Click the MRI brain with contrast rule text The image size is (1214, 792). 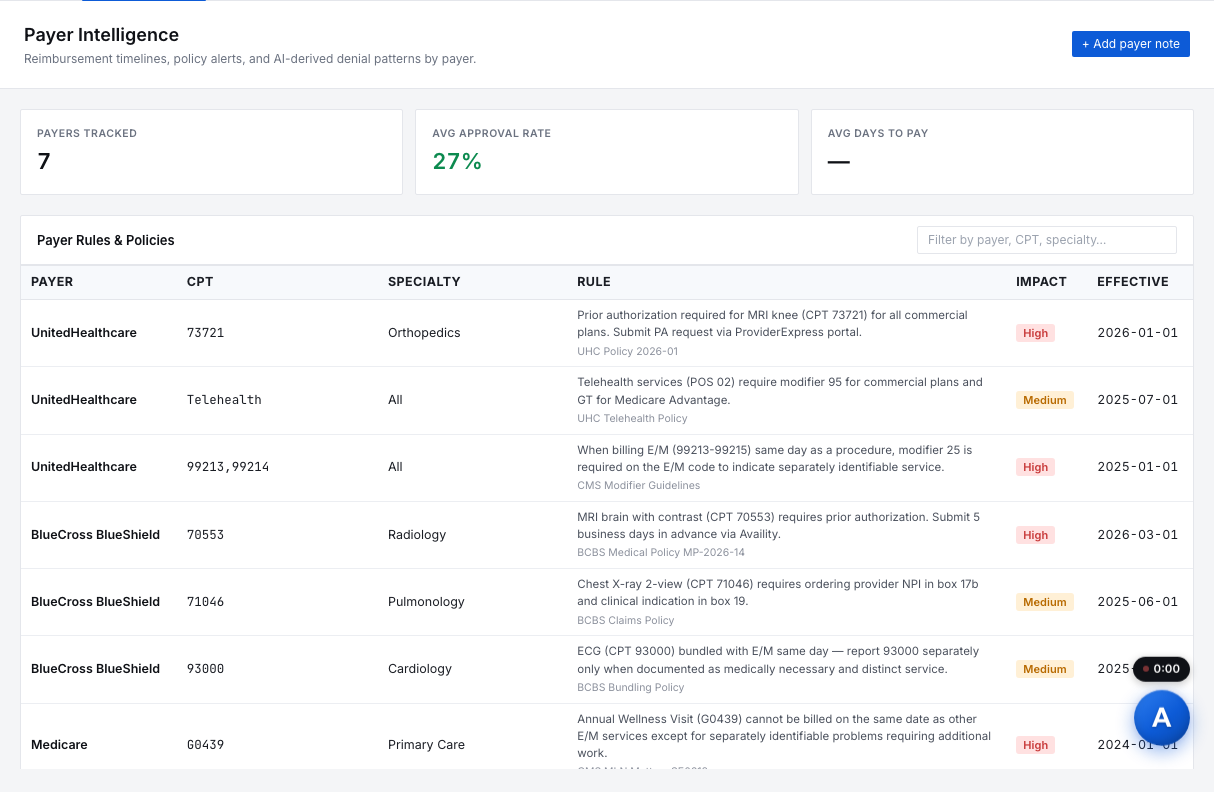778,526
